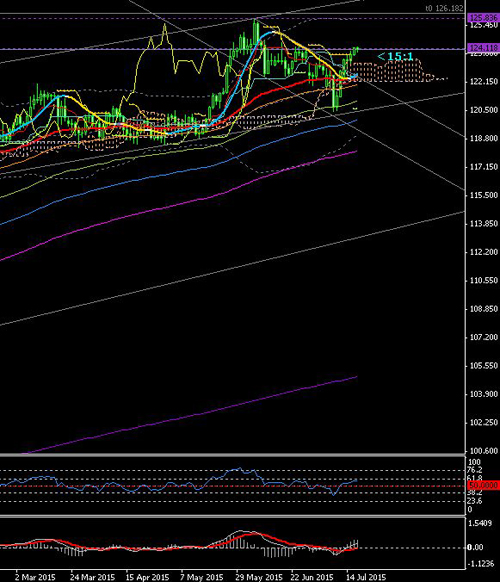Click the red 50.0000 RSI level label
This screenshot has width=500, height=582.
[x=484, y=485]
